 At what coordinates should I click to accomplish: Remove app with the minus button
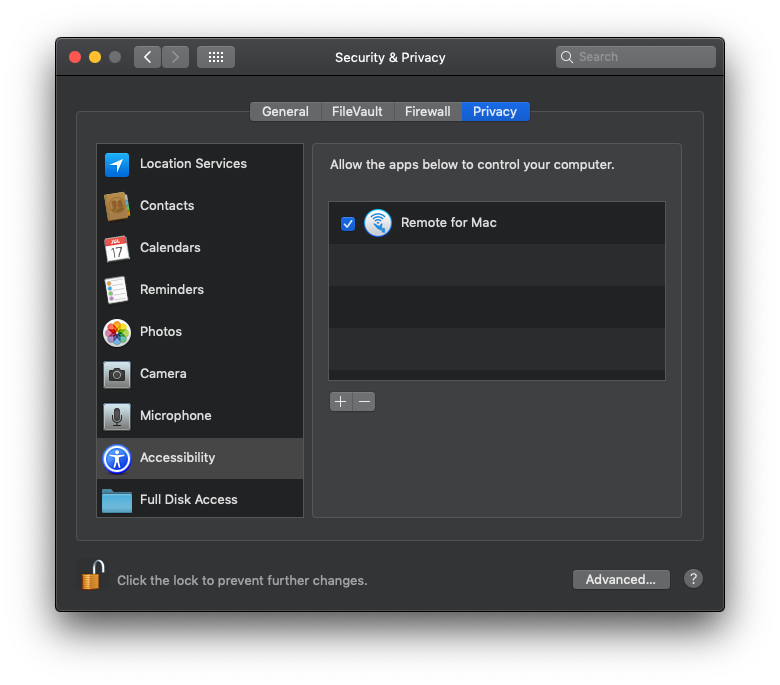[364, 402]
